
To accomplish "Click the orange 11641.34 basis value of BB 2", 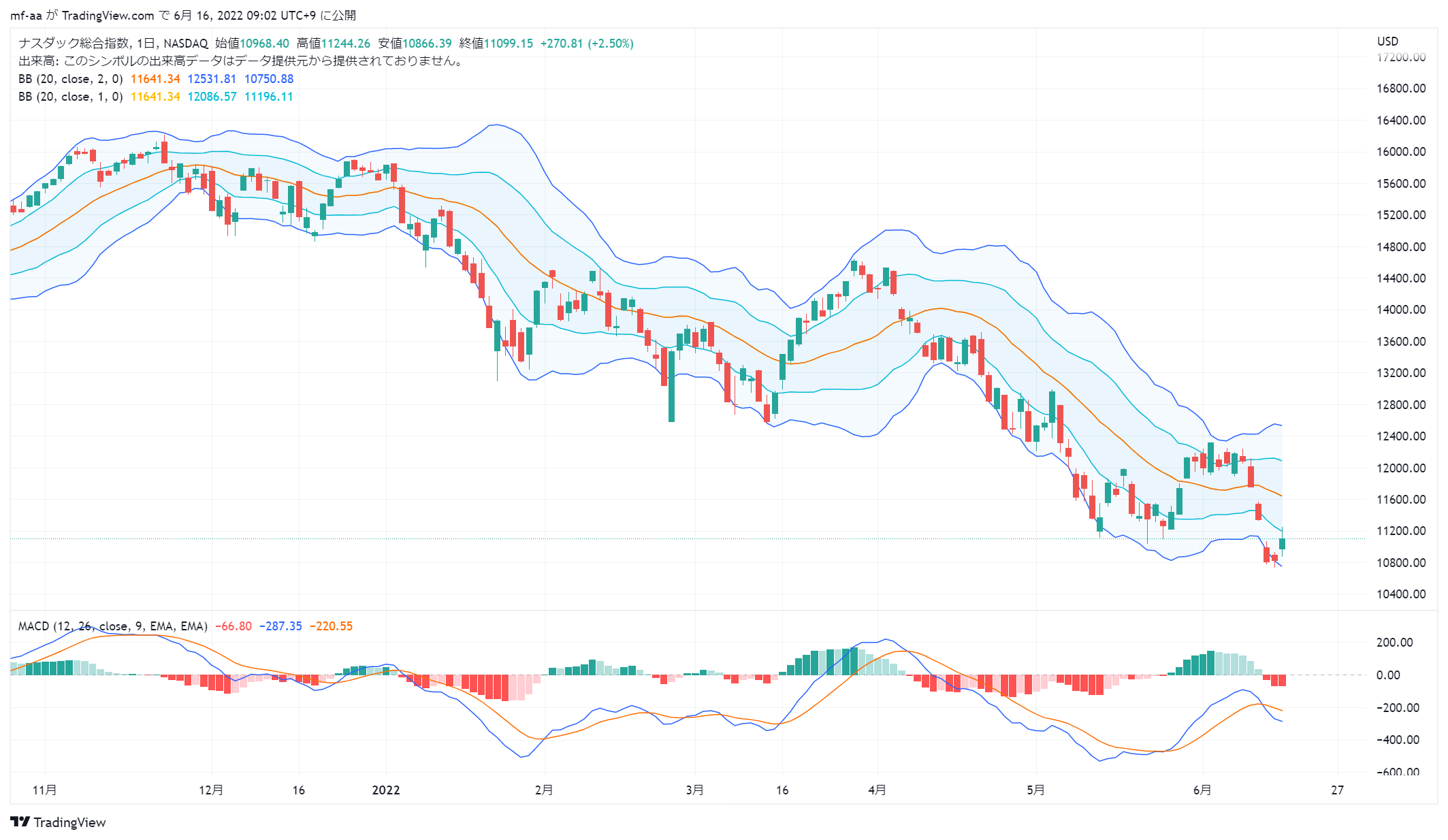I will (155, 79).
